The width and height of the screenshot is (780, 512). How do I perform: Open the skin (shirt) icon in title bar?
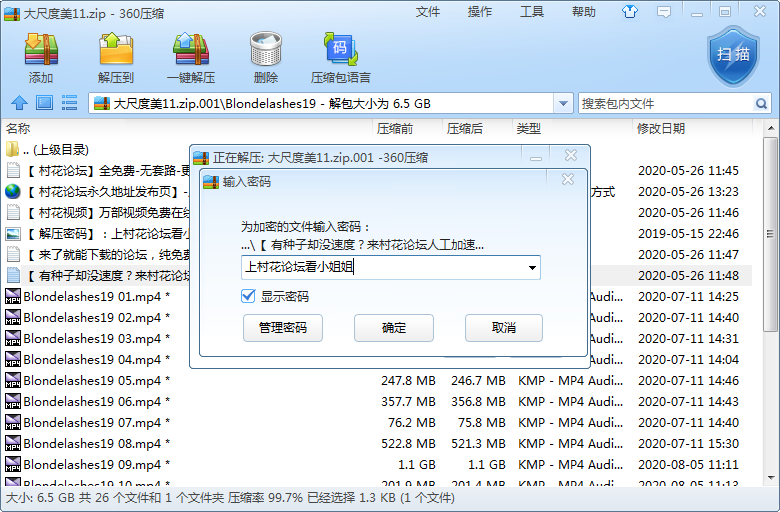click(x=630, y=11)
